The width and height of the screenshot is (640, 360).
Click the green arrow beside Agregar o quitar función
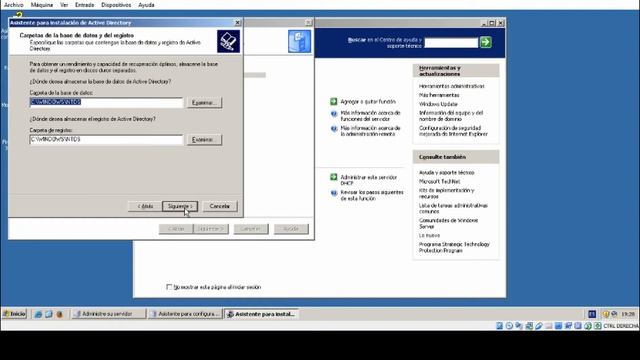[333, 101]
